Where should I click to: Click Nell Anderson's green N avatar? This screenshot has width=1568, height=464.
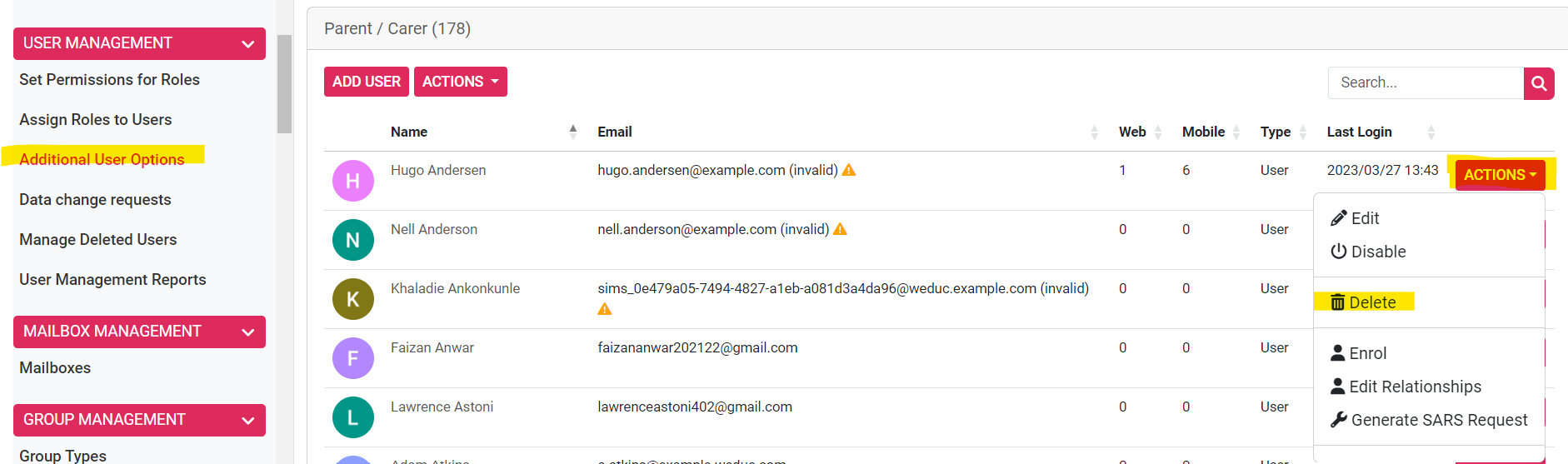point(352,240)
